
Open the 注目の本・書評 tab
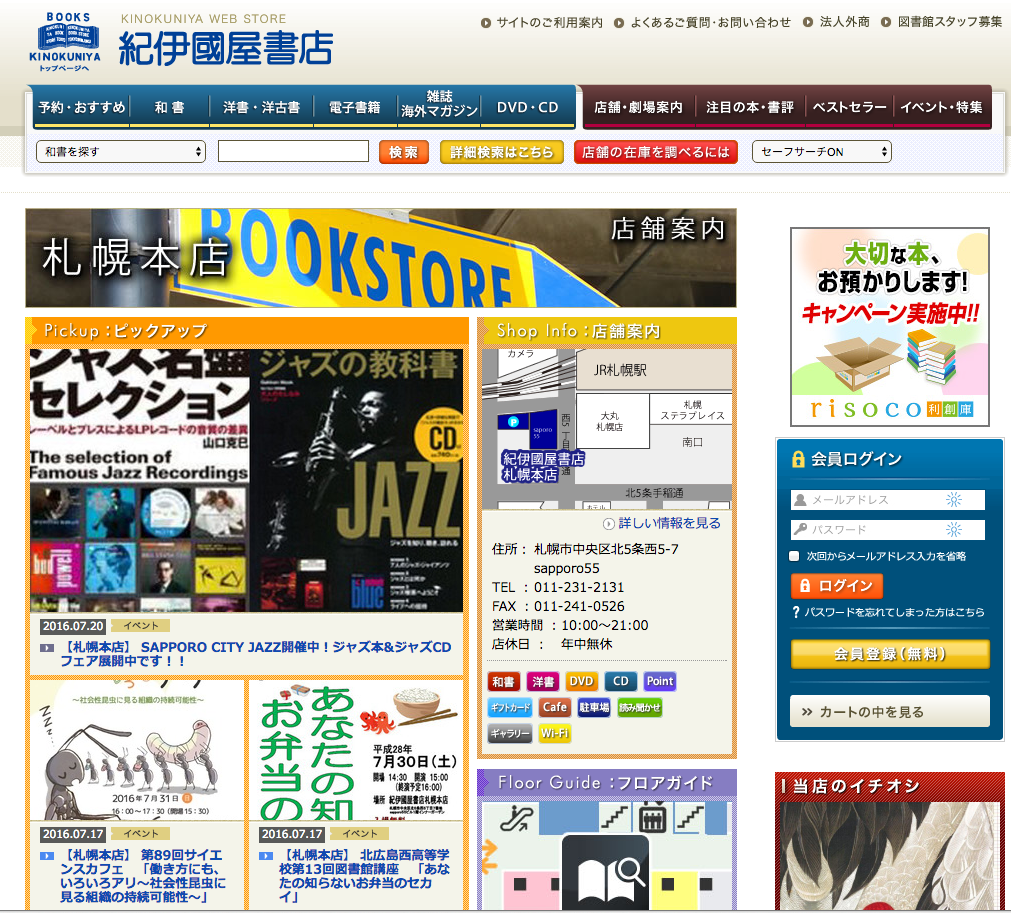click(750, 107)
